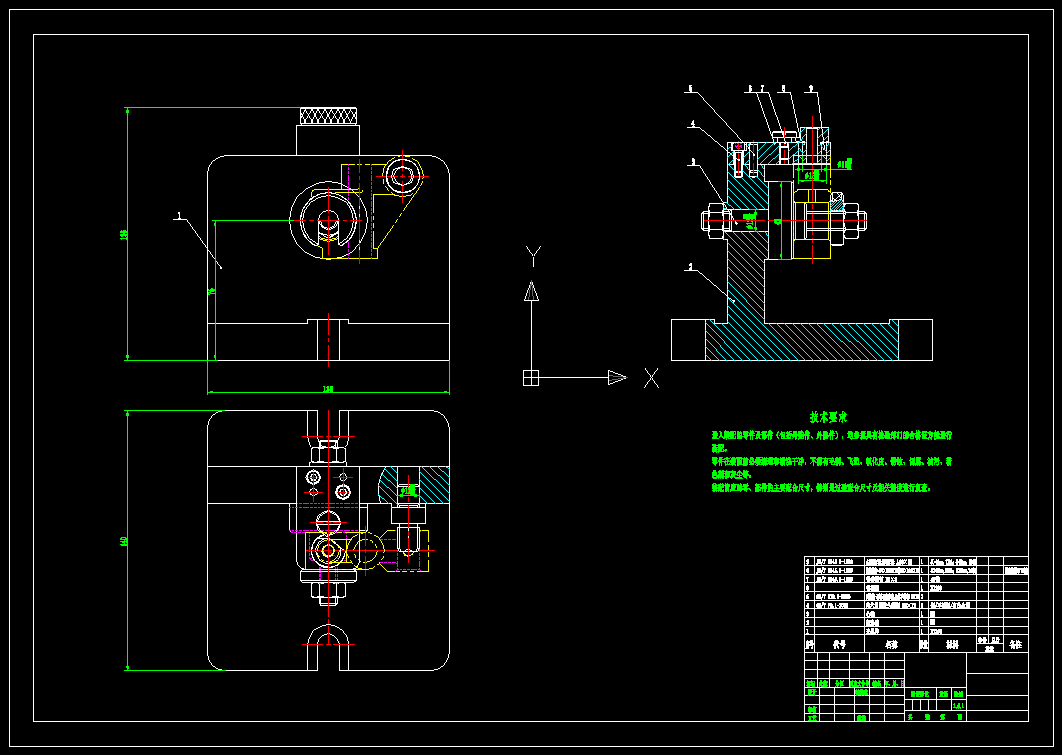Select the circular boss in the front view

328,218
